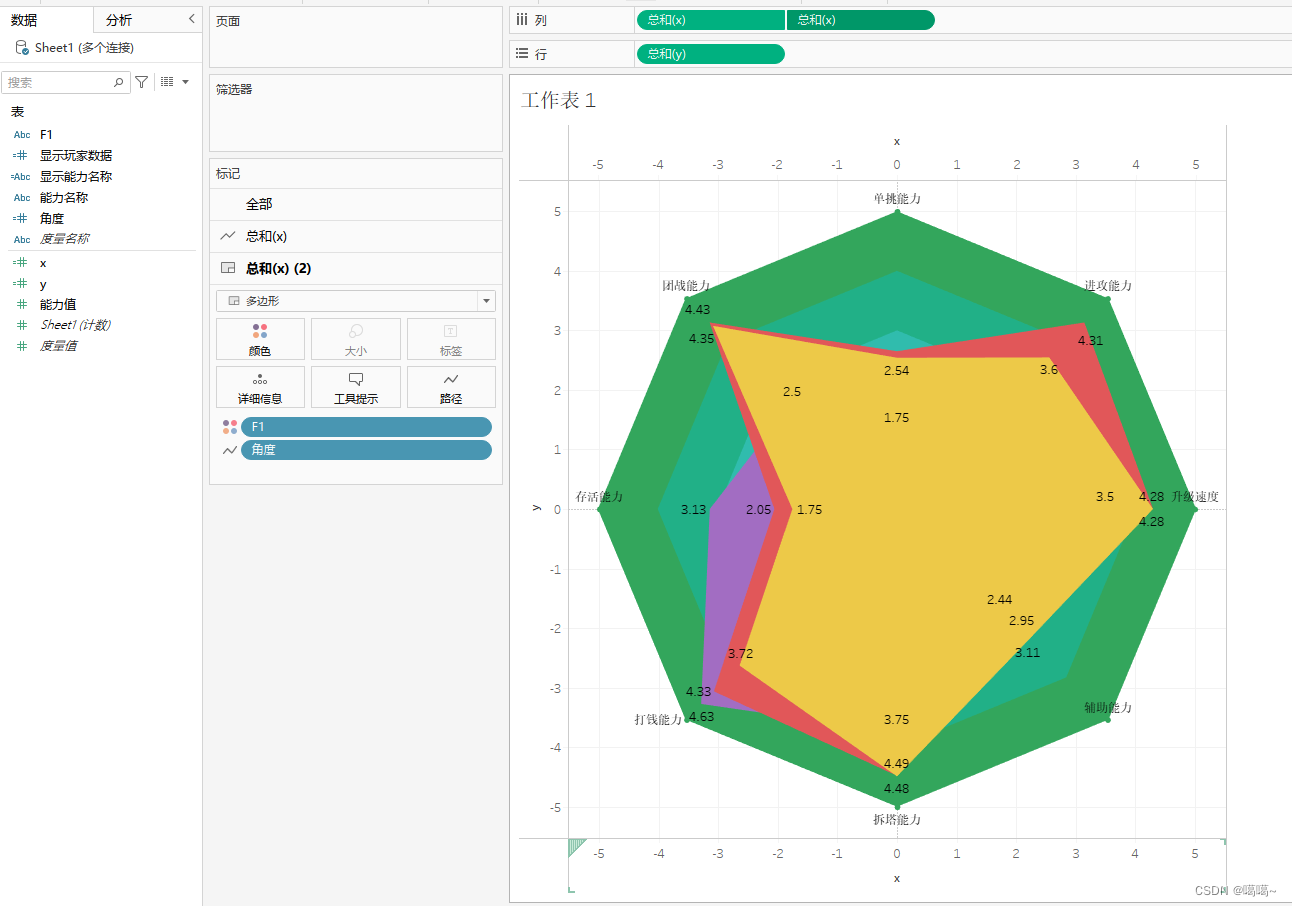Click the 筛选器 shelf area

pyautogui.click(x=355, y=113)
